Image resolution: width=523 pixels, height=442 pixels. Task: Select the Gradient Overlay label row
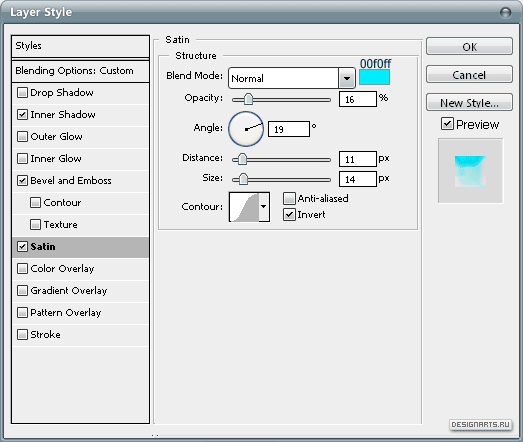coord(69,291)
